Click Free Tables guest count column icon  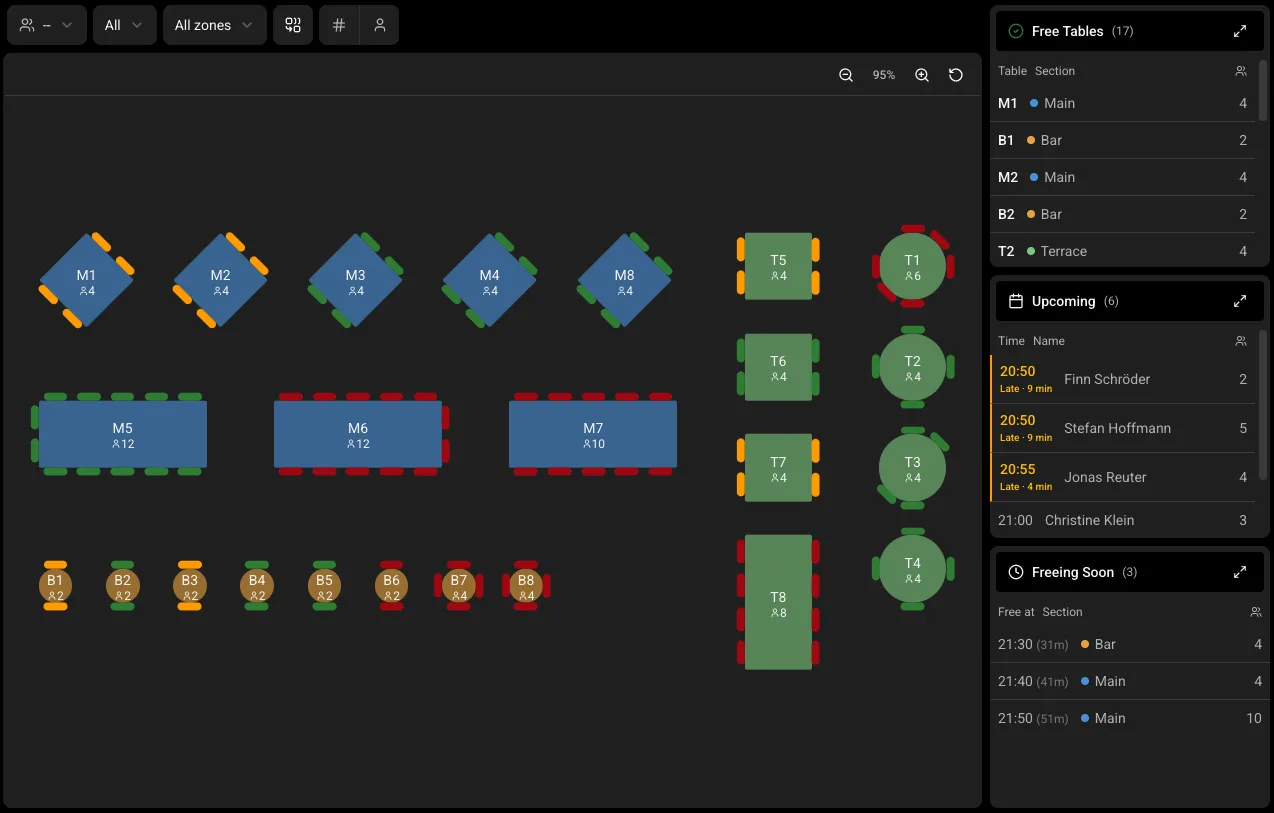pos(1241,71)
